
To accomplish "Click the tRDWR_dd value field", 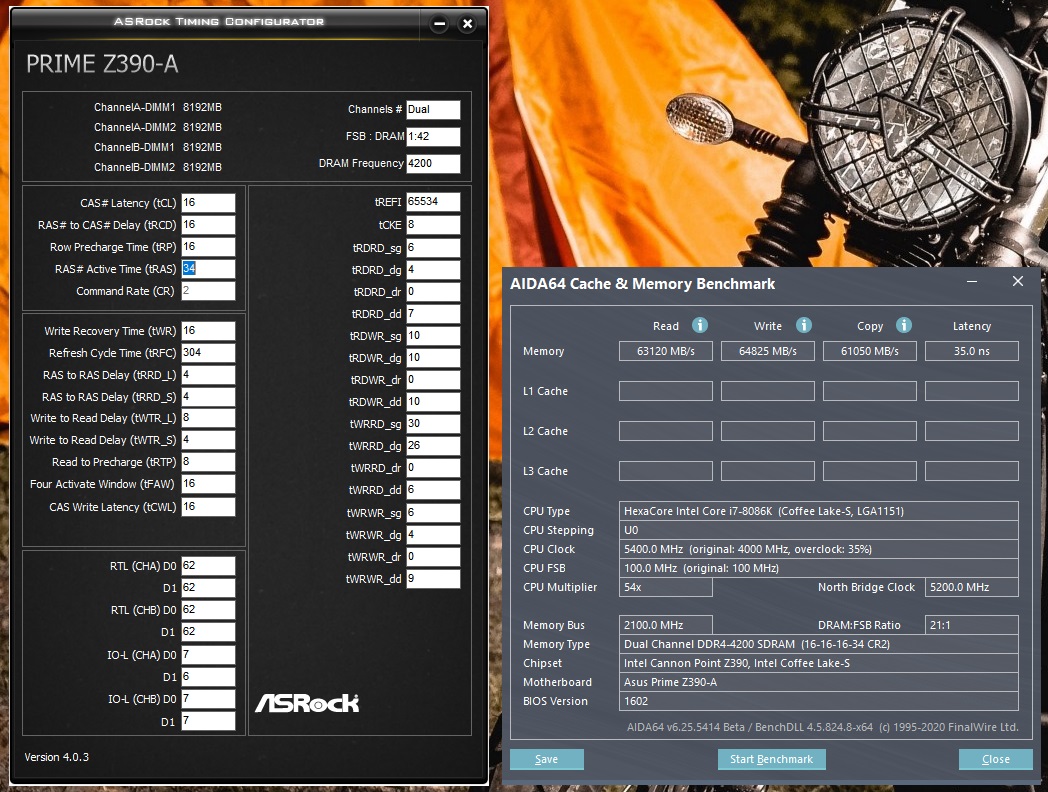I will pyautogui.click(x=433, y=402).
